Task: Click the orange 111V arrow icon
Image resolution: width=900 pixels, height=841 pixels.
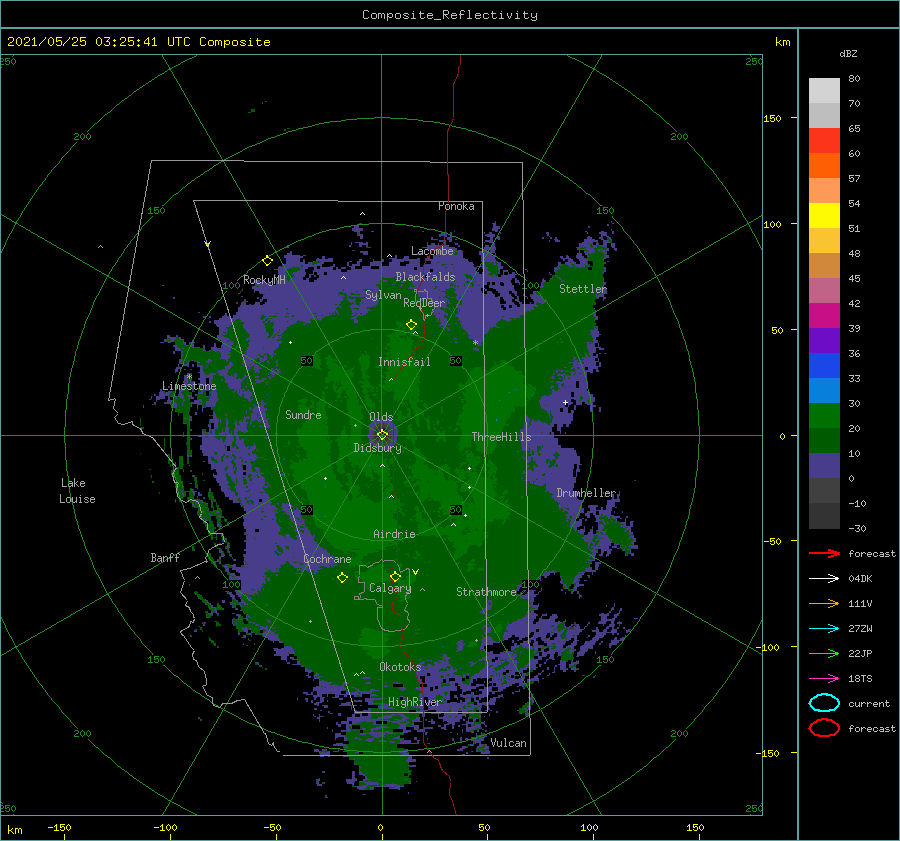Action: click(824, 603)
